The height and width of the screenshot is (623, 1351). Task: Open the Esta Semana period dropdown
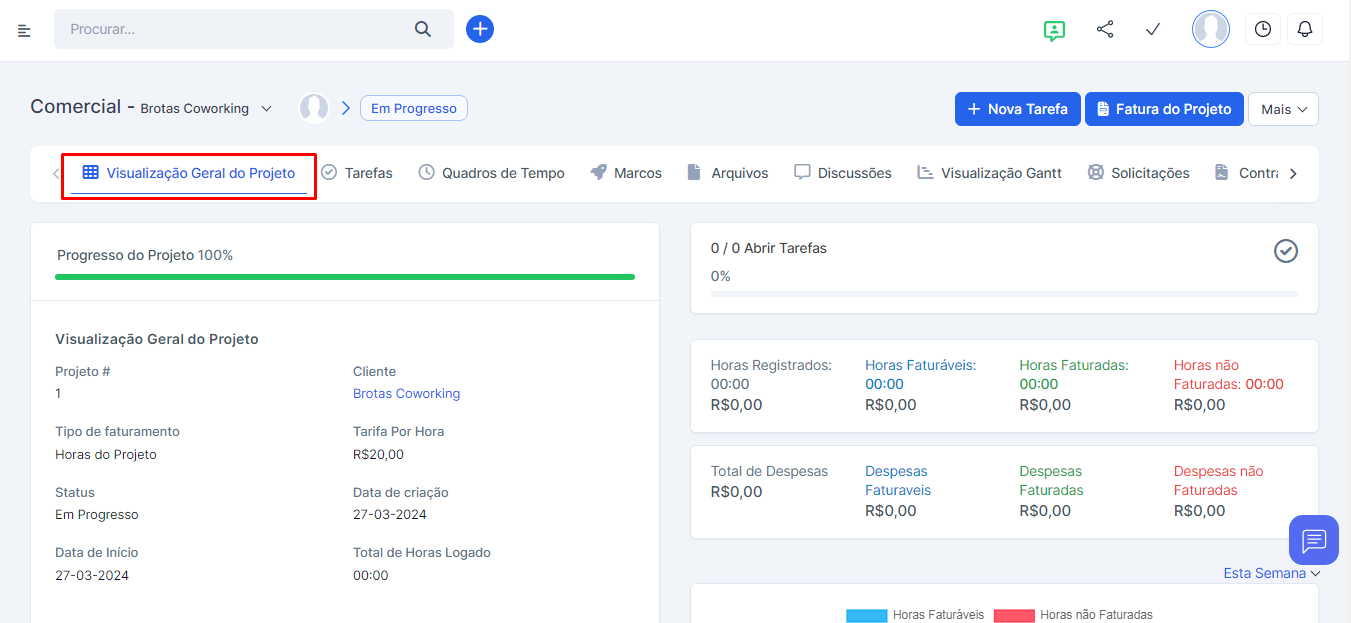coord(1272,573)
